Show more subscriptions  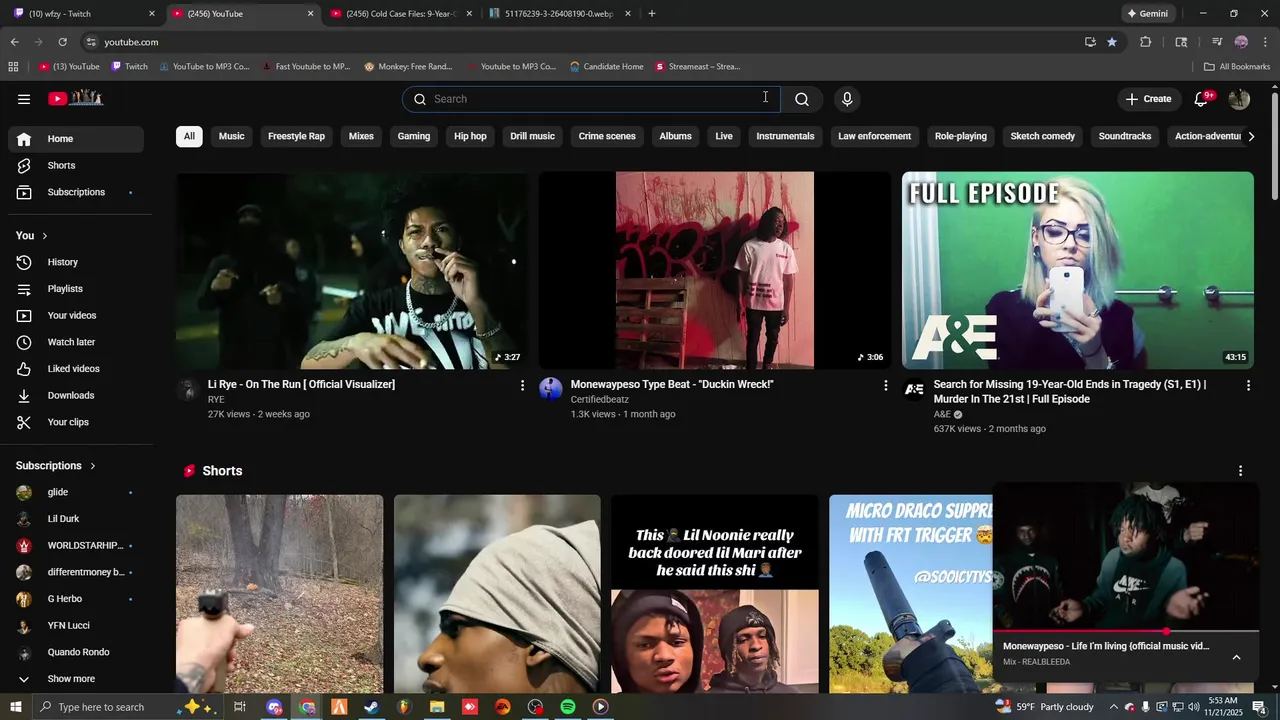click(x=76, y=679)
